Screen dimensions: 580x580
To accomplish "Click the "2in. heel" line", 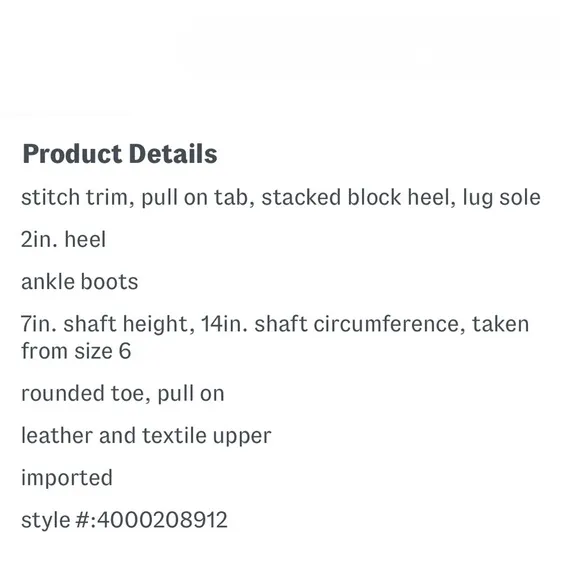I will point(64,239).
